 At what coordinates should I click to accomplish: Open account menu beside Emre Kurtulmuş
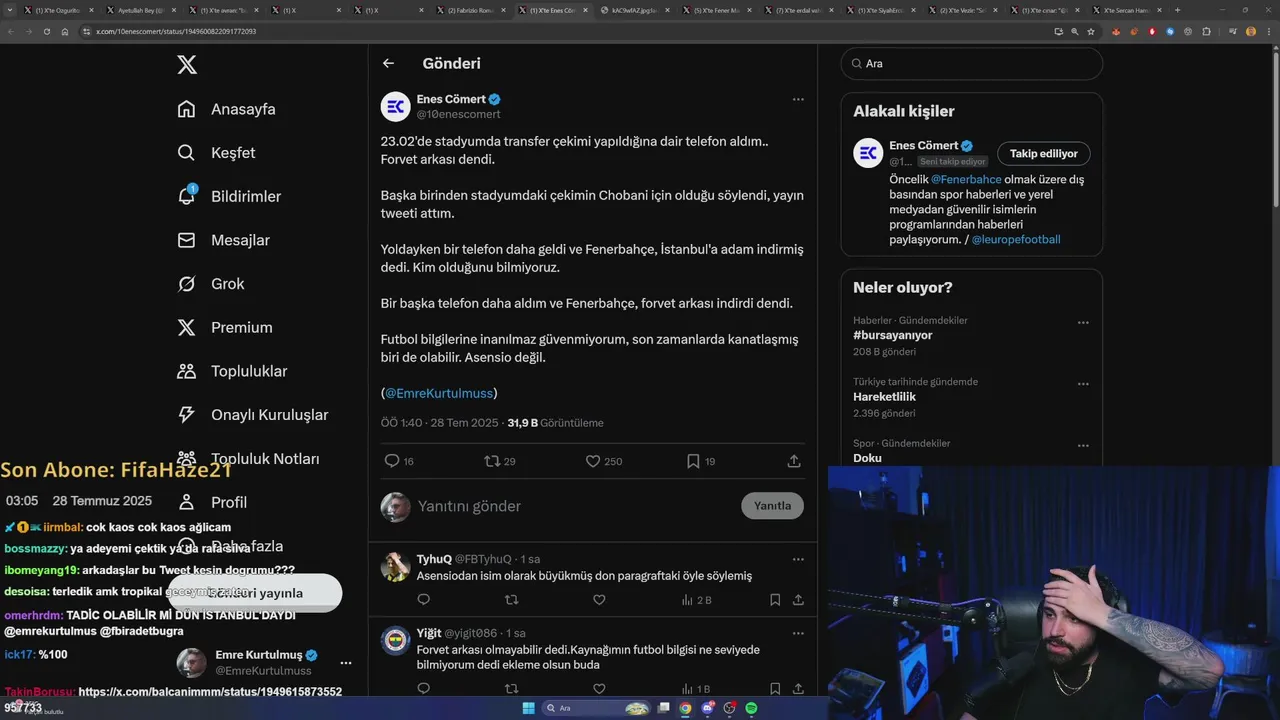345,663
